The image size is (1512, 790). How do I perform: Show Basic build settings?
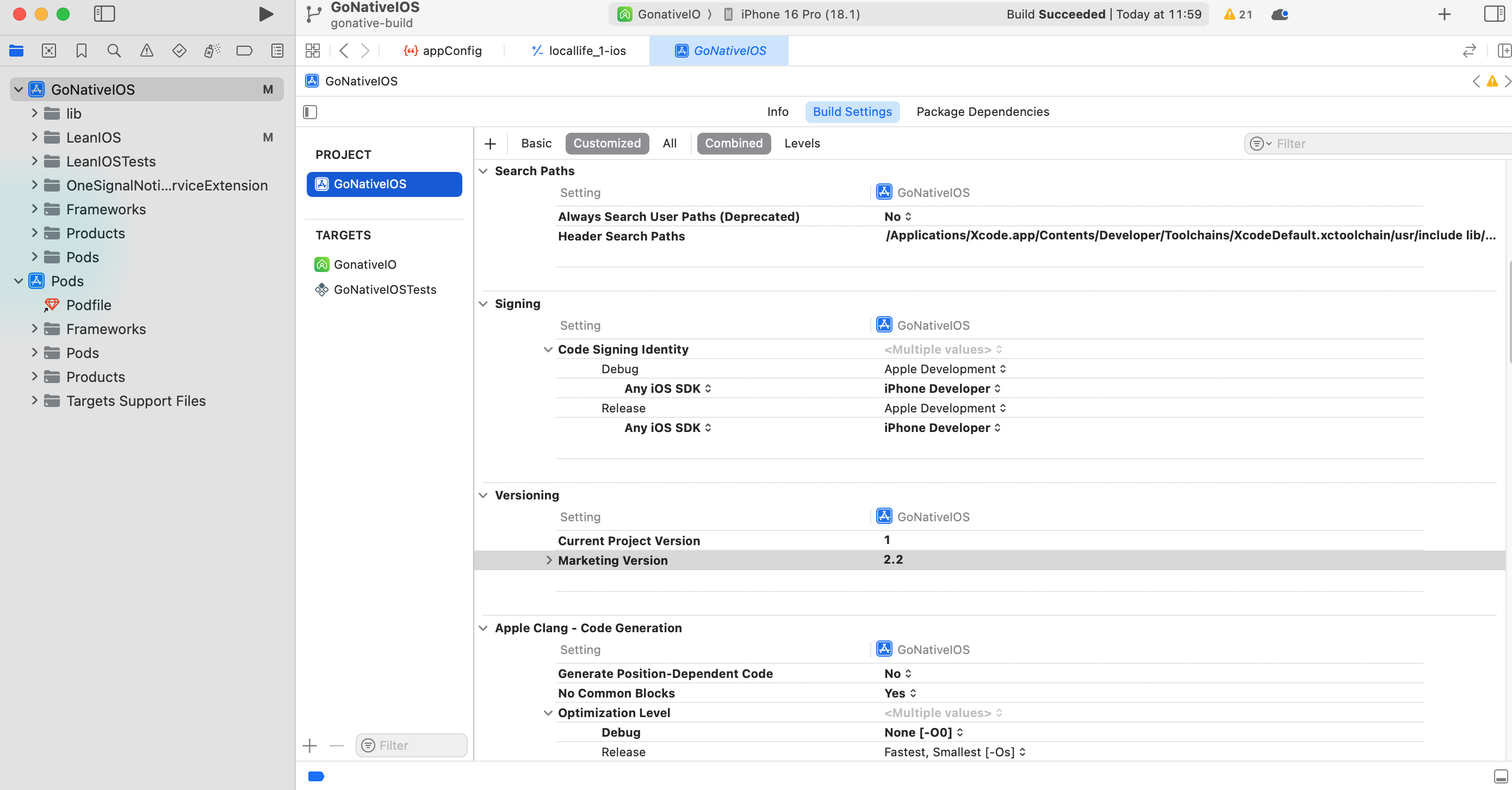click(x=536, y=144)
